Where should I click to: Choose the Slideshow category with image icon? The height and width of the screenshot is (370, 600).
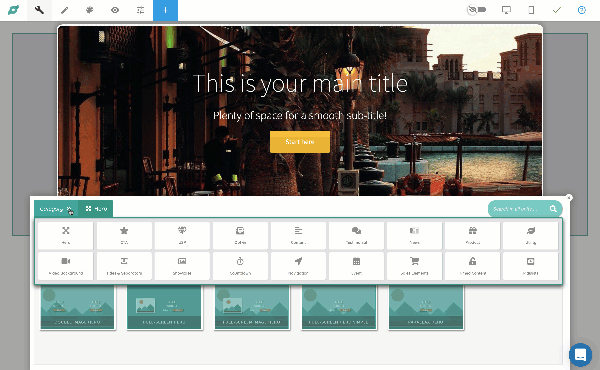pyautogui.click(x=182, y=266)
